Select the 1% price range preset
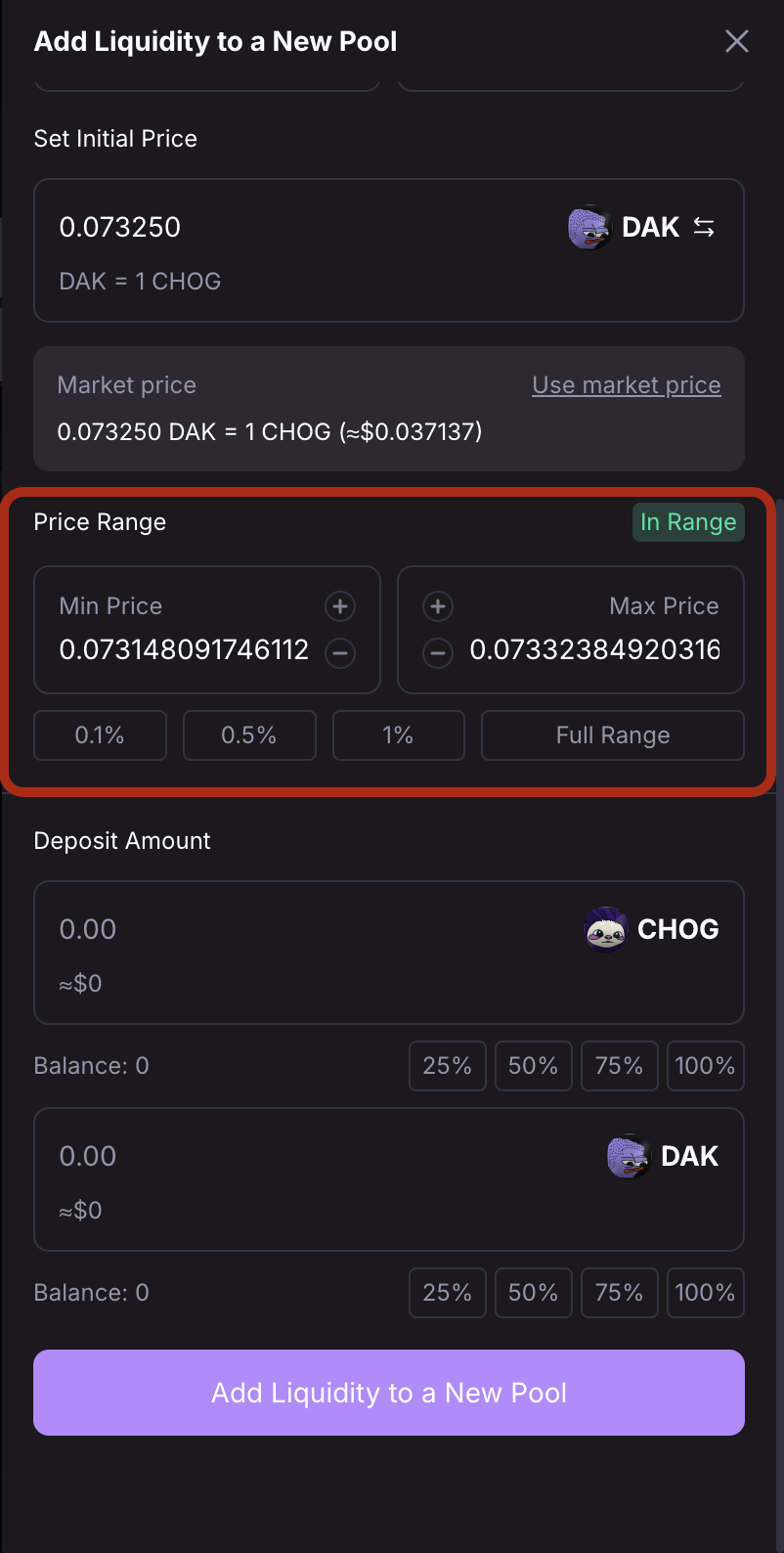The height and width of the screenshot is (1553, 784). (398, 735)
